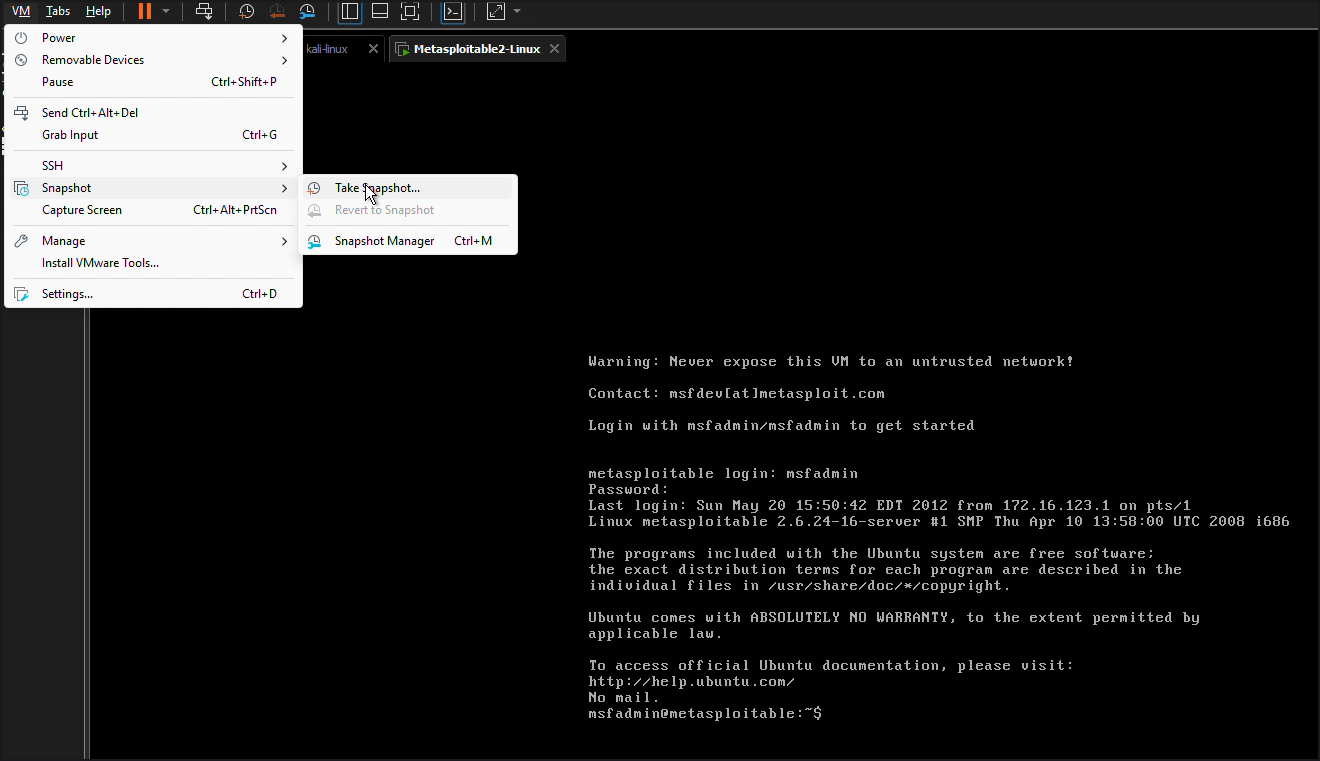The height and width of the screenshot is (761, 1320).
Task: Select the Snapshot menu entry
Action: (x=153, y=188)
